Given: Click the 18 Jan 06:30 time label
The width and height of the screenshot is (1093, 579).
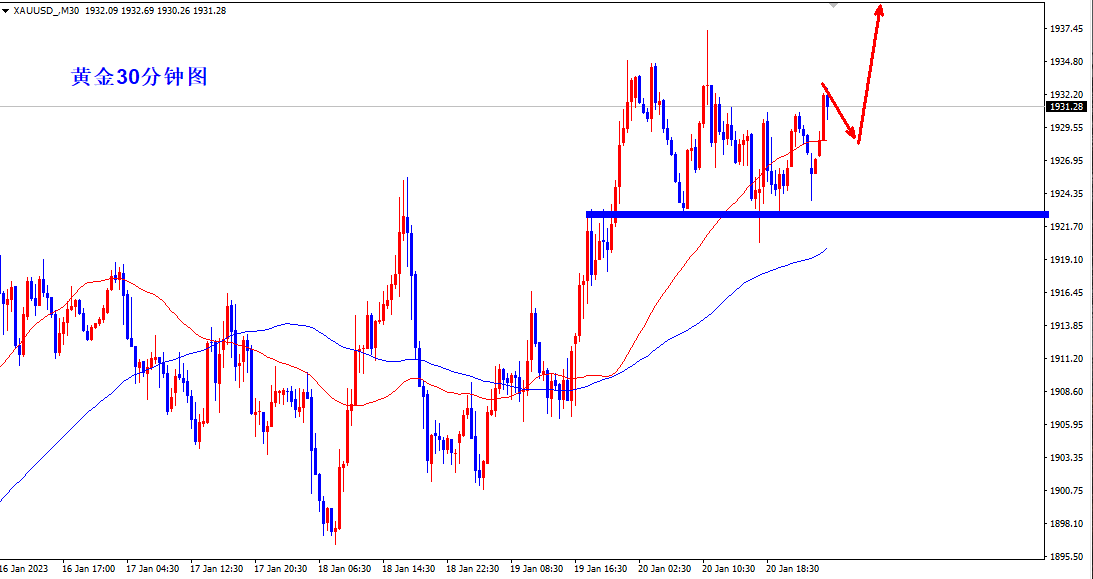Looking at the screenshot, I should coord(345,569).
